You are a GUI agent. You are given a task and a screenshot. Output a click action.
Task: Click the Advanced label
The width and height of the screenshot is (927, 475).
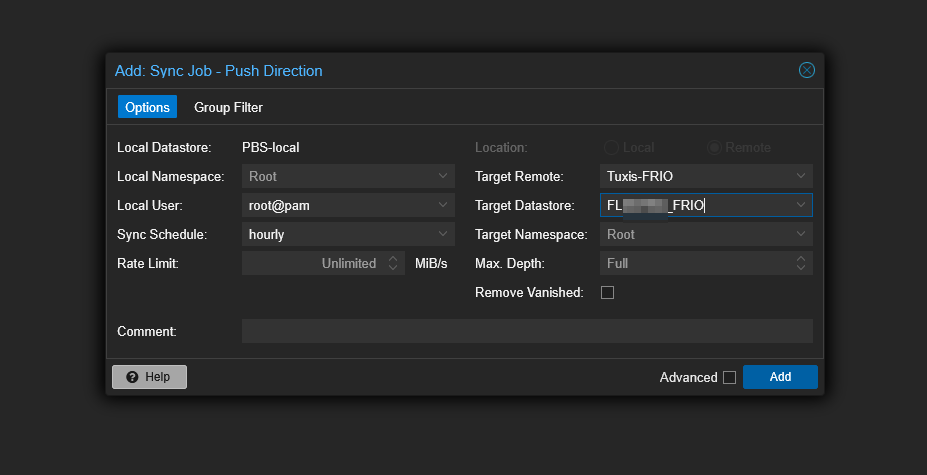[688, 377]
